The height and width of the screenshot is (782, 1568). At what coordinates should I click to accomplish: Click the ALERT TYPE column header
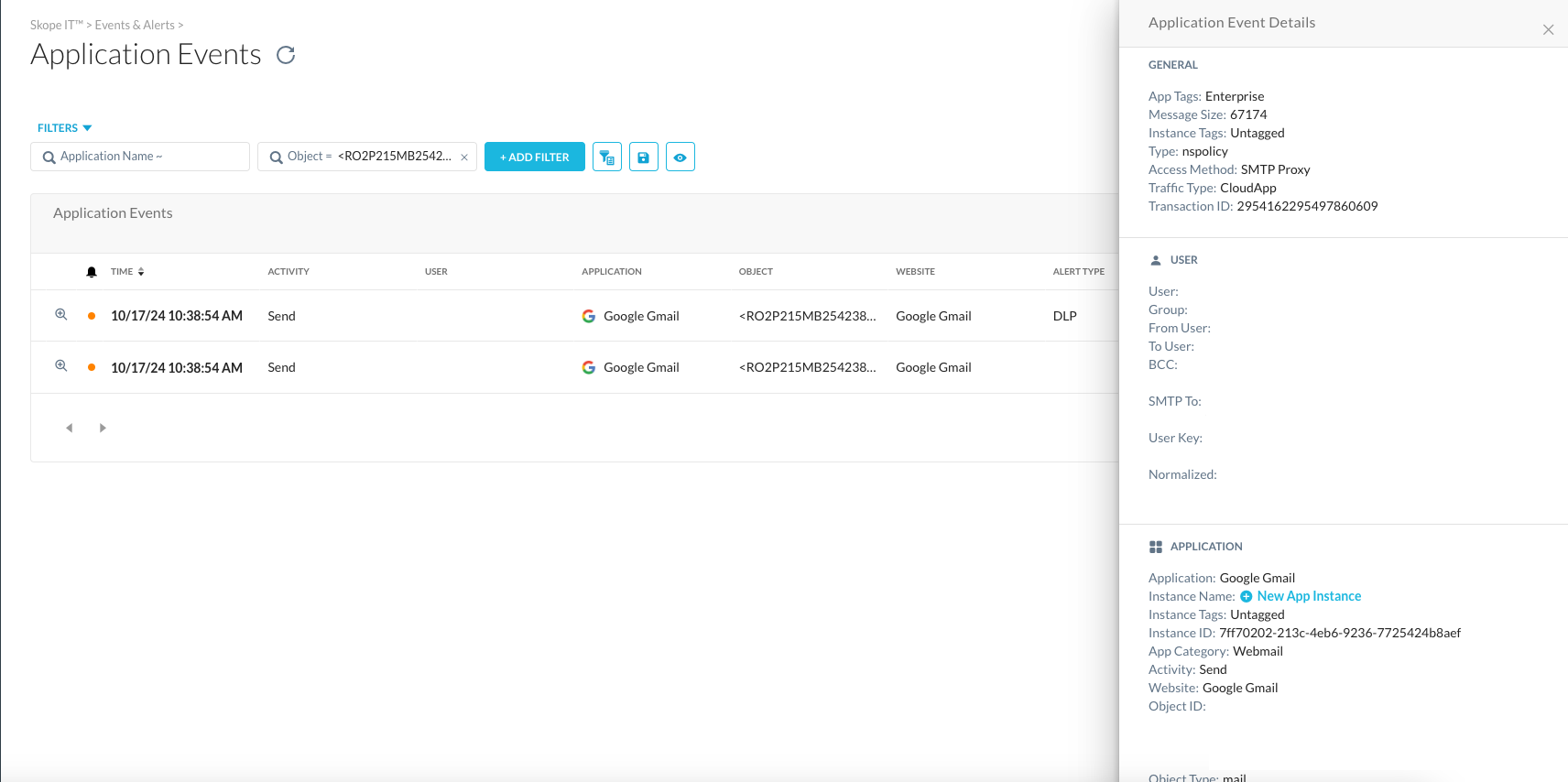coord(1079,272)
